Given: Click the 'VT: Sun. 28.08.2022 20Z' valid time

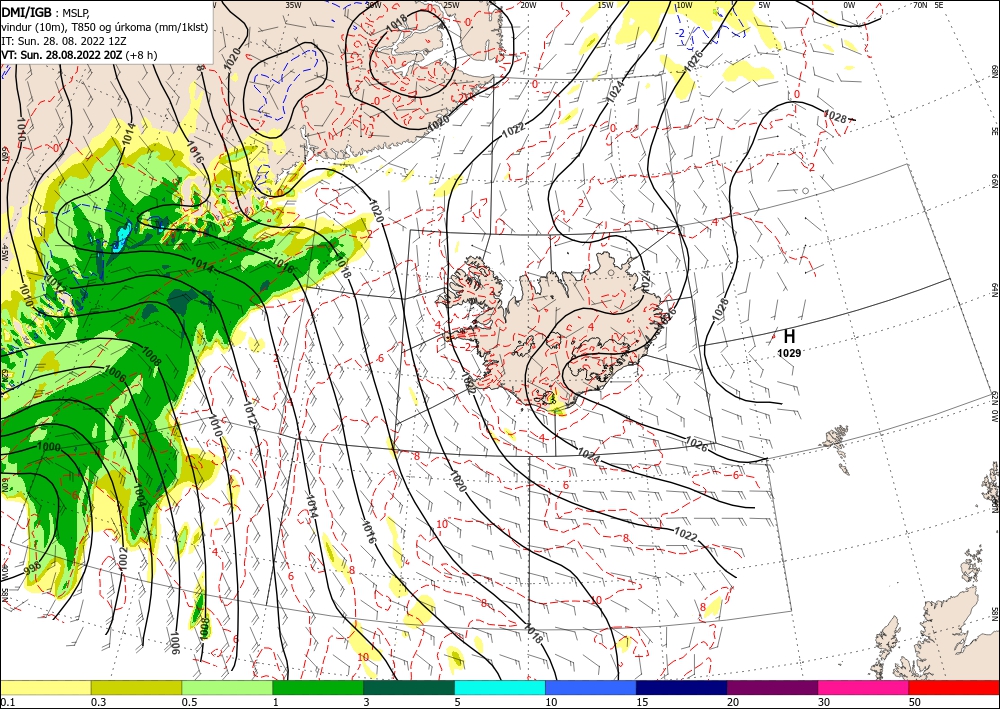Looking at the screenshot, I should [62, 55].
